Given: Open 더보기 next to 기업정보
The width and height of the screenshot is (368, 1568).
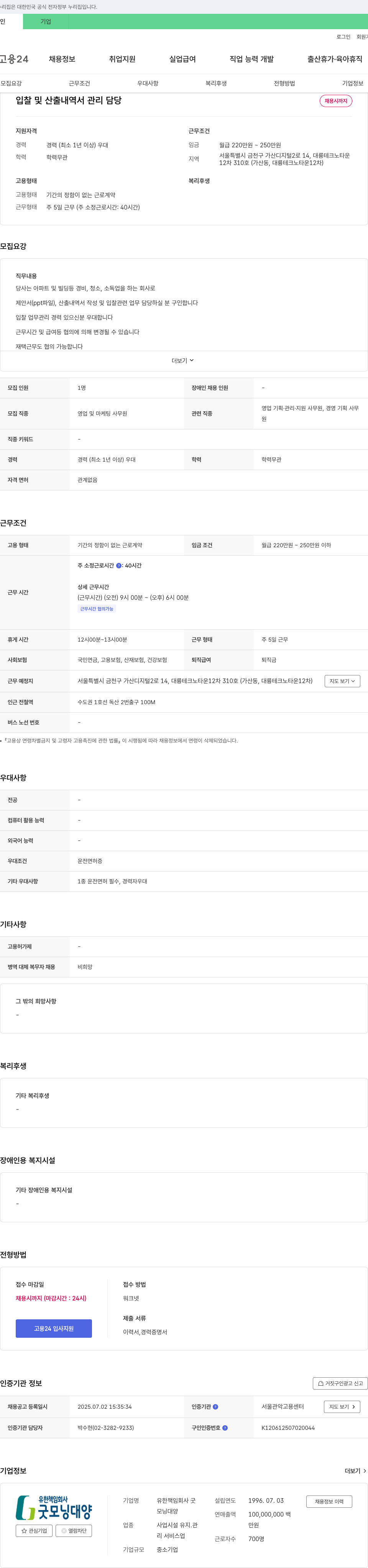Looking at the screenshot, I should click(355, 1471).
